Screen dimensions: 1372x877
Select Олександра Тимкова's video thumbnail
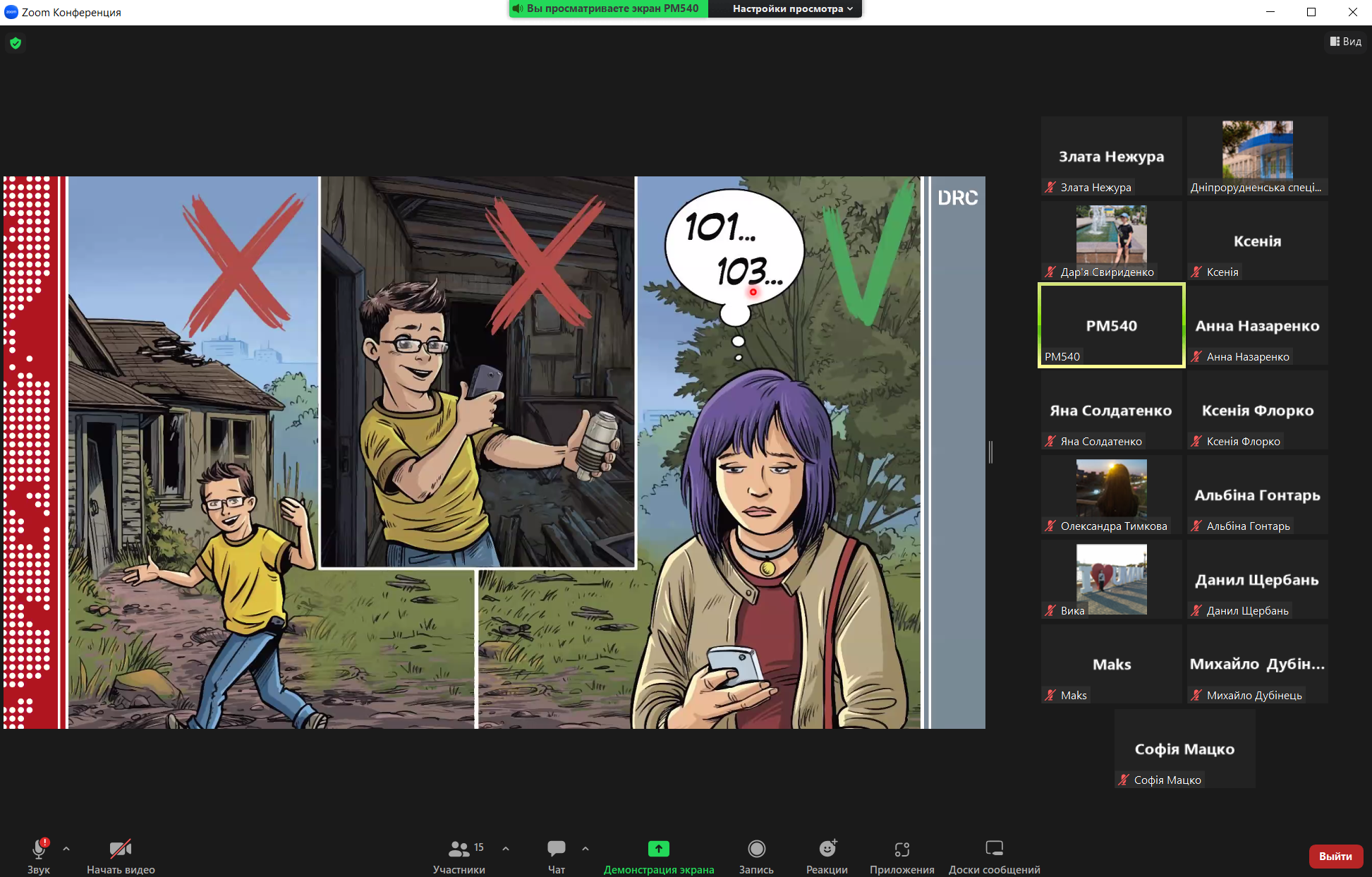(x=1111, y=488)
